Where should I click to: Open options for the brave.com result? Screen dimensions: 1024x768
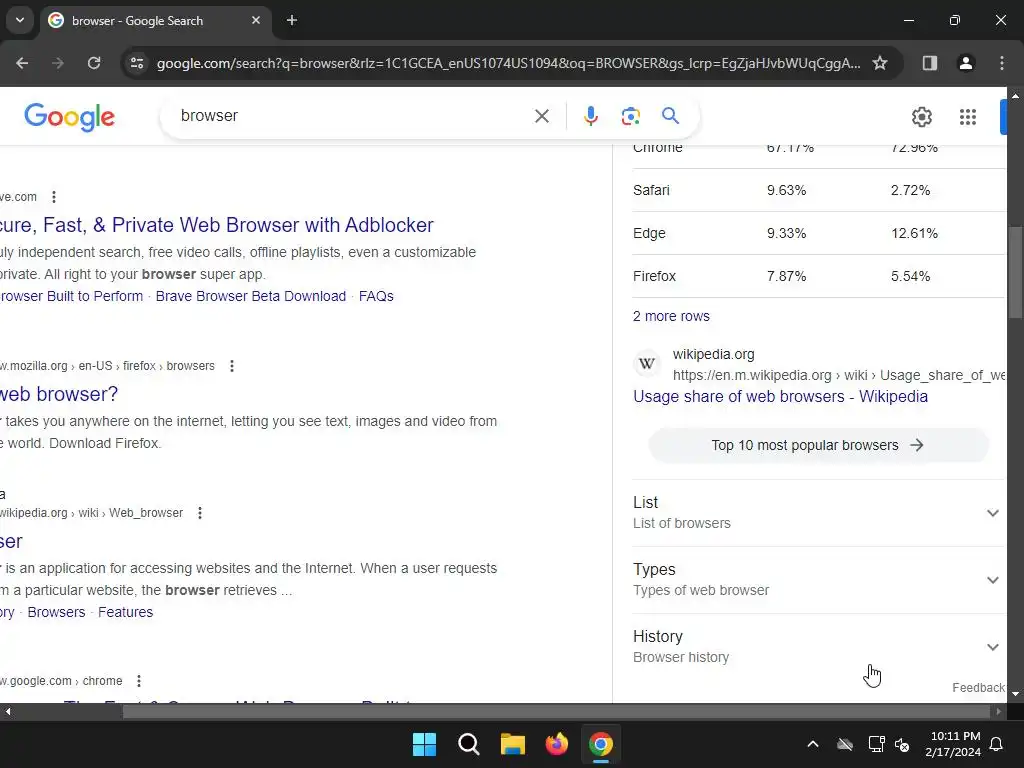(x=54, y=197)
